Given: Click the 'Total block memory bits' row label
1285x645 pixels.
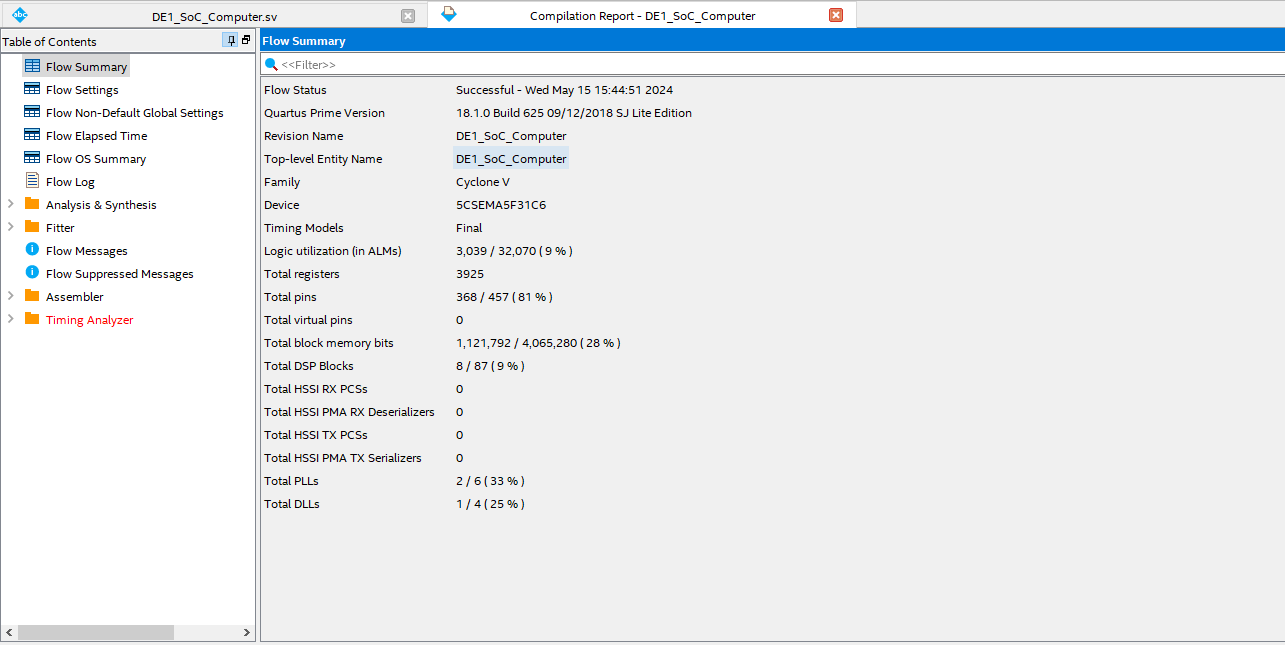Looking at the screenshot, I should (329, 343).
